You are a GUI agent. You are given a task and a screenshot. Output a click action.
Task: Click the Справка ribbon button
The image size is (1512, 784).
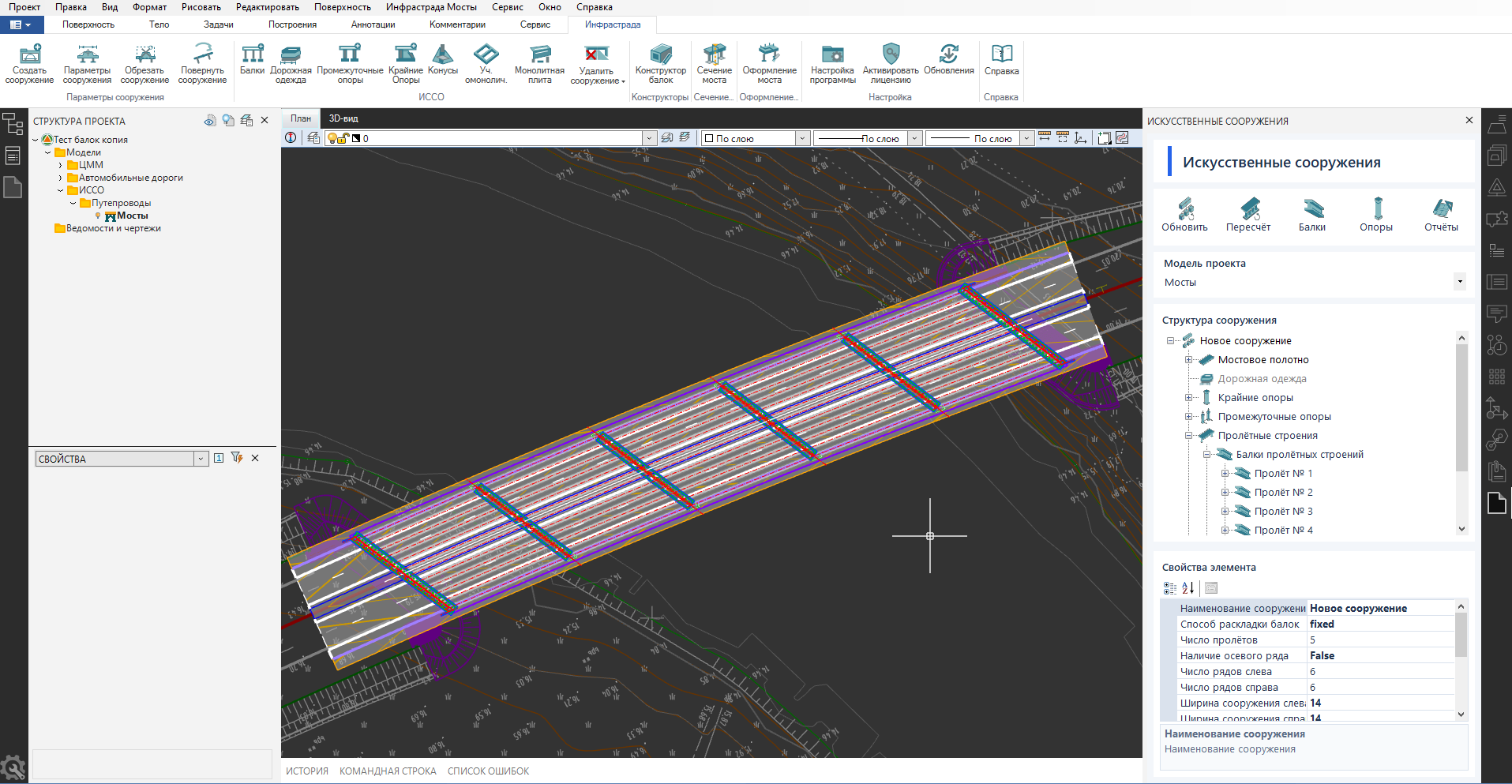pos(1002,60)
